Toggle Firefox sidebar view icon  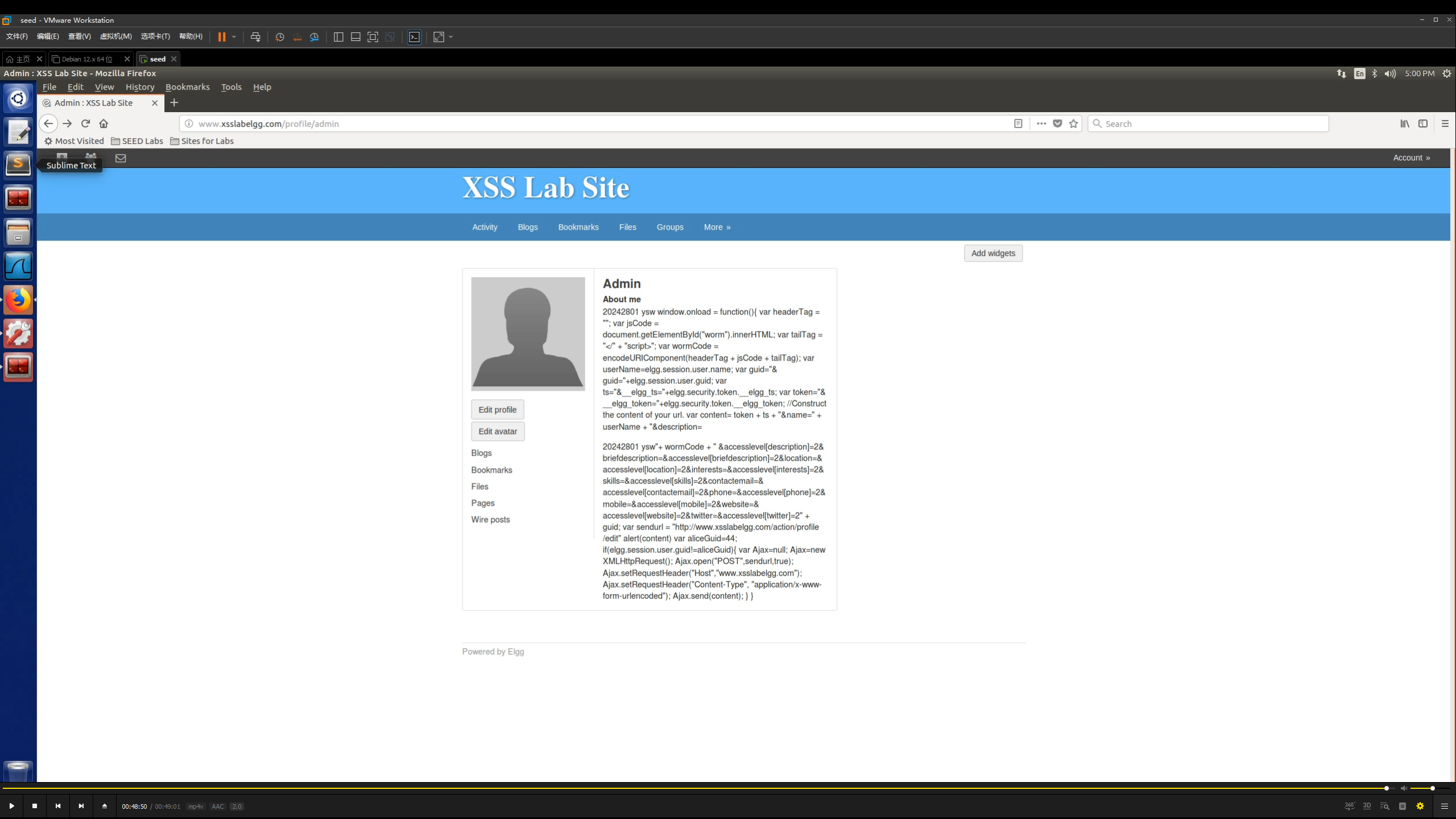(1422, 123)
